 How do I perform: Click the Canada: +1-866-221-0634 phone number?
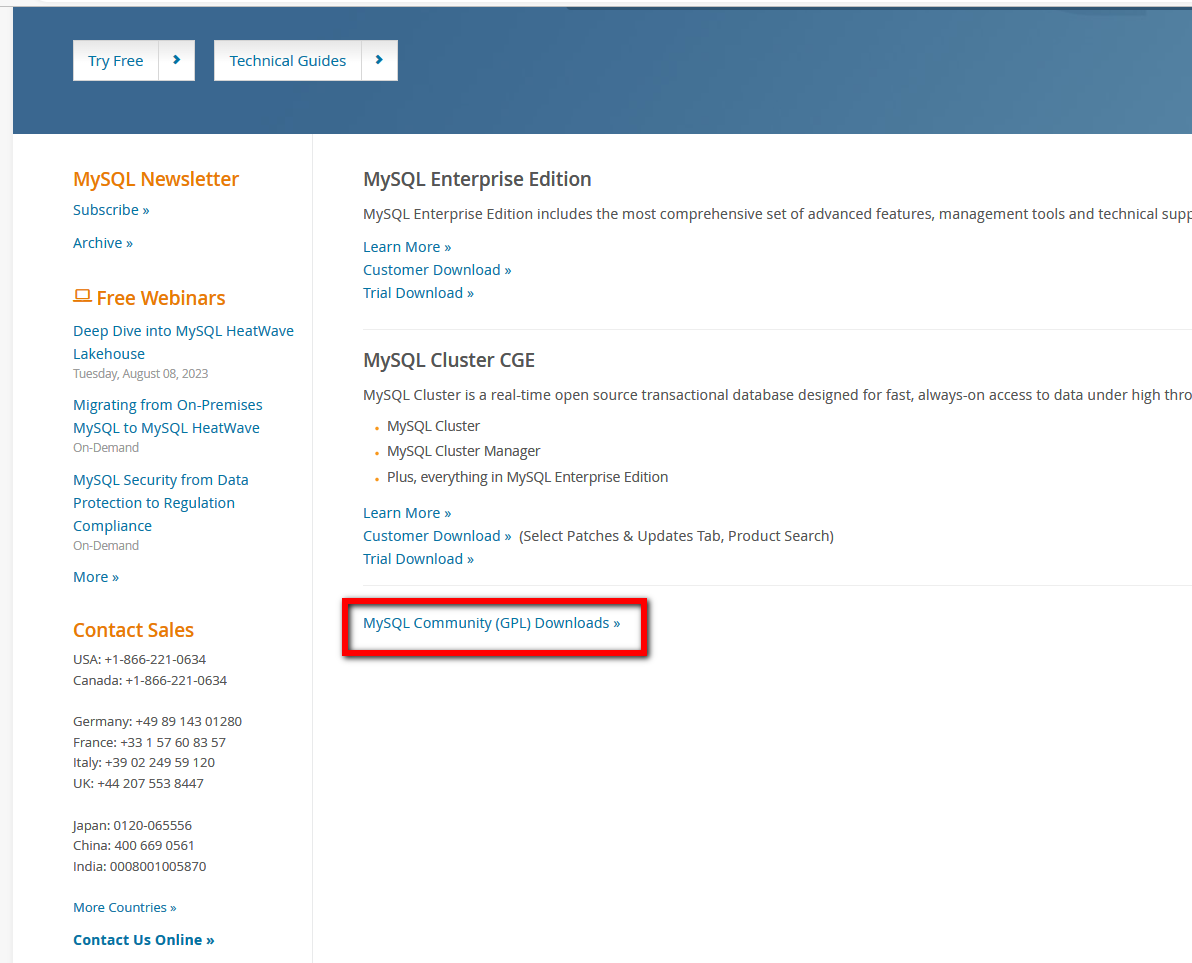coord(150,680)
